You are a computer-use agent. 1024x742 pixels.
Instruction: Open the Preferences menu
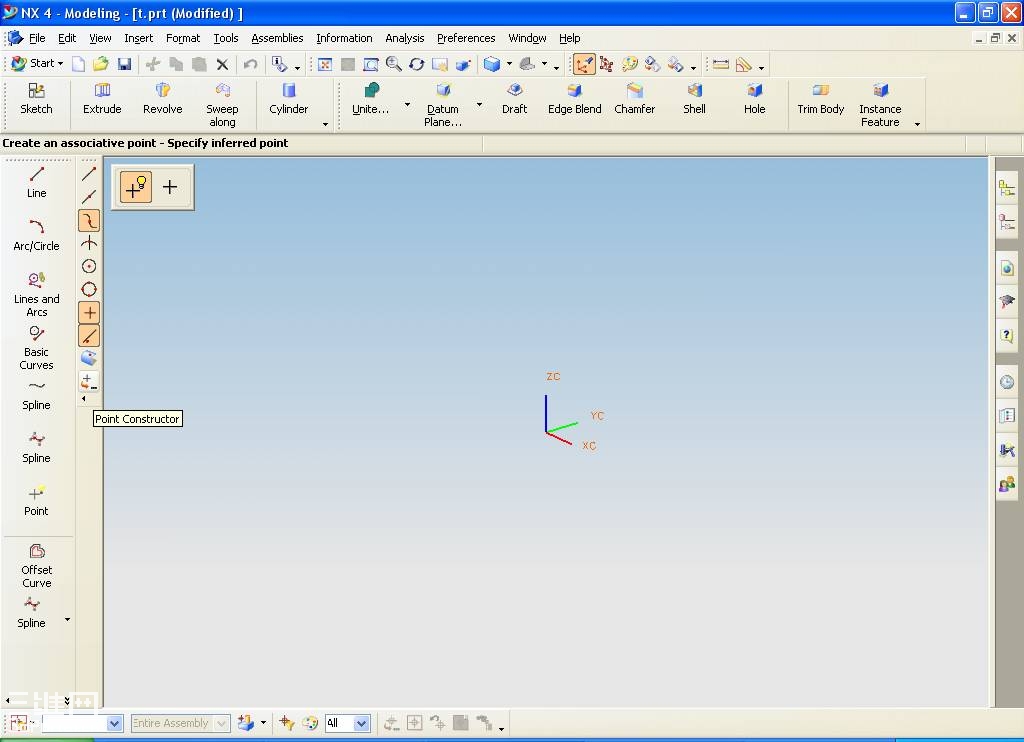466,39
